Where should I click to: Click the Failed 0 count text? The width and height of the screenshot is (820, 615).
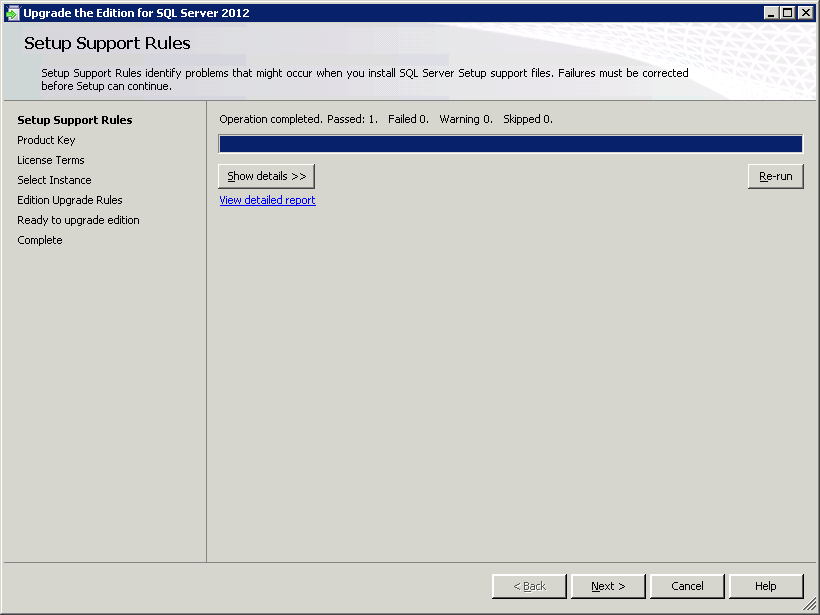pyautogui.click(x=408, y=119)
